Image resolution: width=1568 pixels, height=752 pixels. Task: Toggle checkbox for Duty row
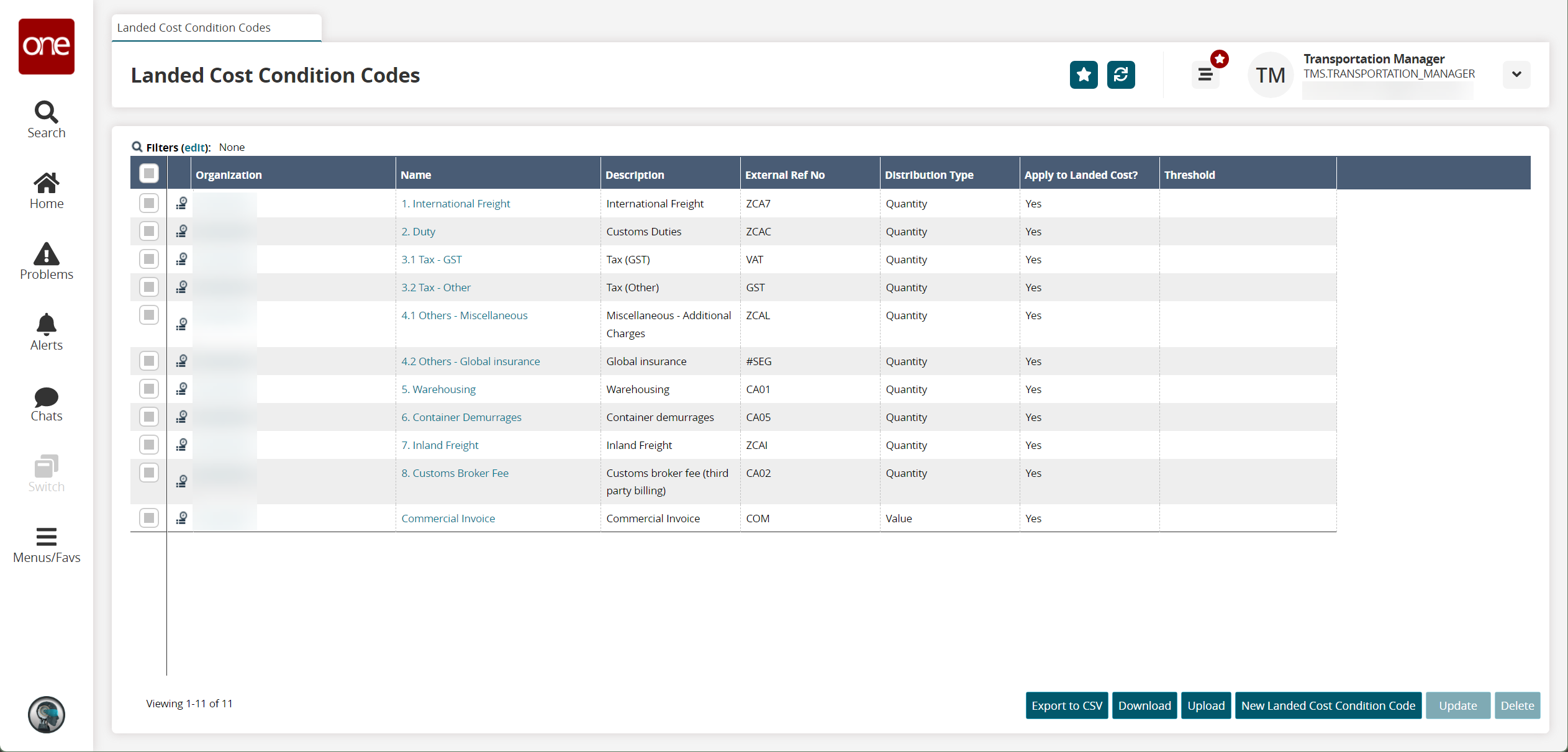(x=149, y=231)
